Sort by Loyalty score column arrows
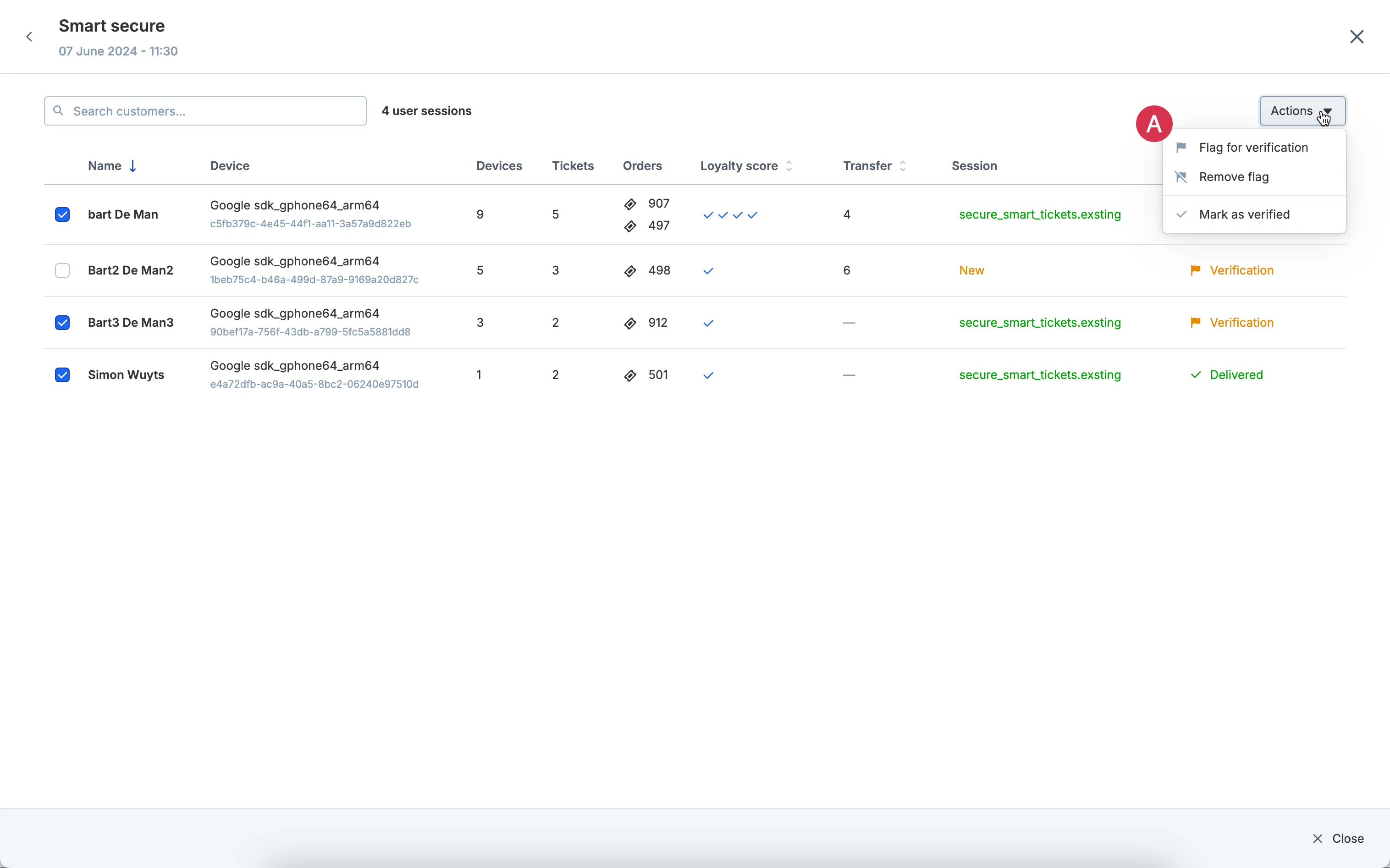The image size is (1390, 868). 789,166
